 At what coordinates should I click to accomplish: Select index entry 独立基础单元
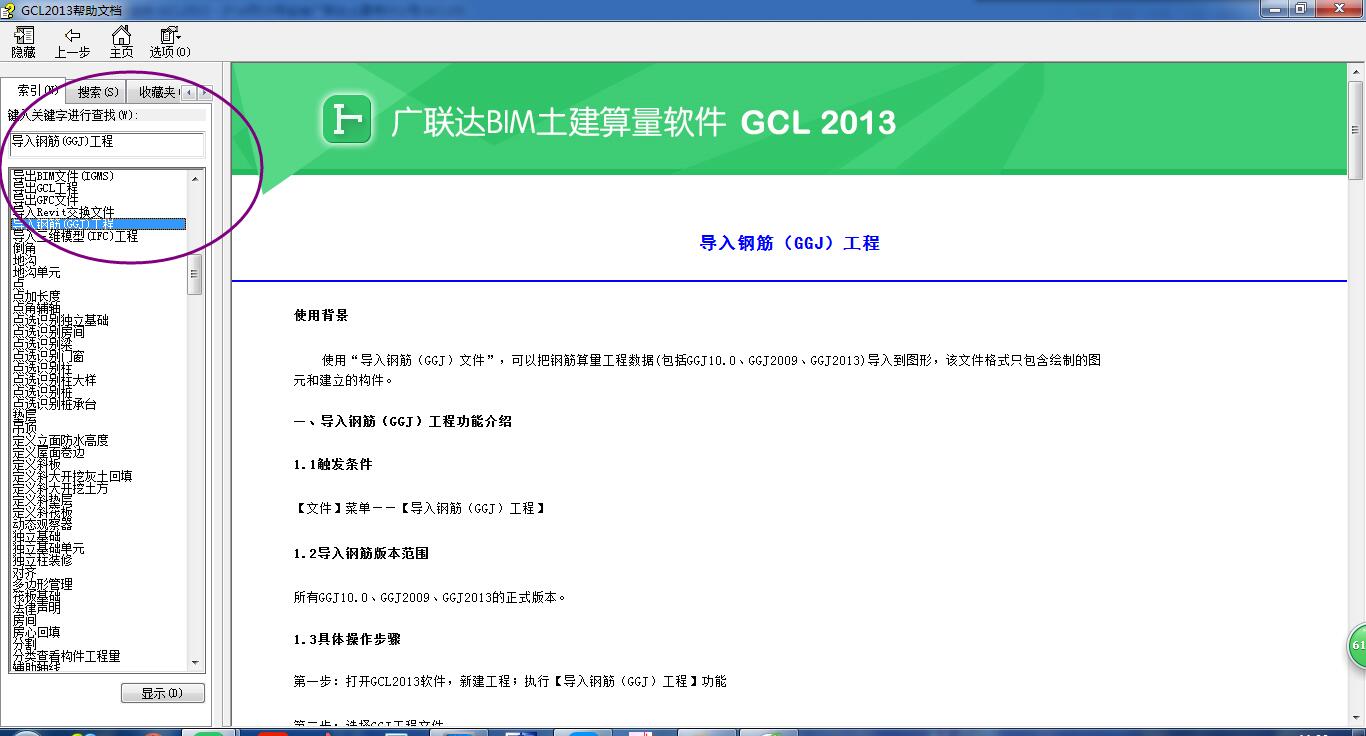click(x=48, y=548)
